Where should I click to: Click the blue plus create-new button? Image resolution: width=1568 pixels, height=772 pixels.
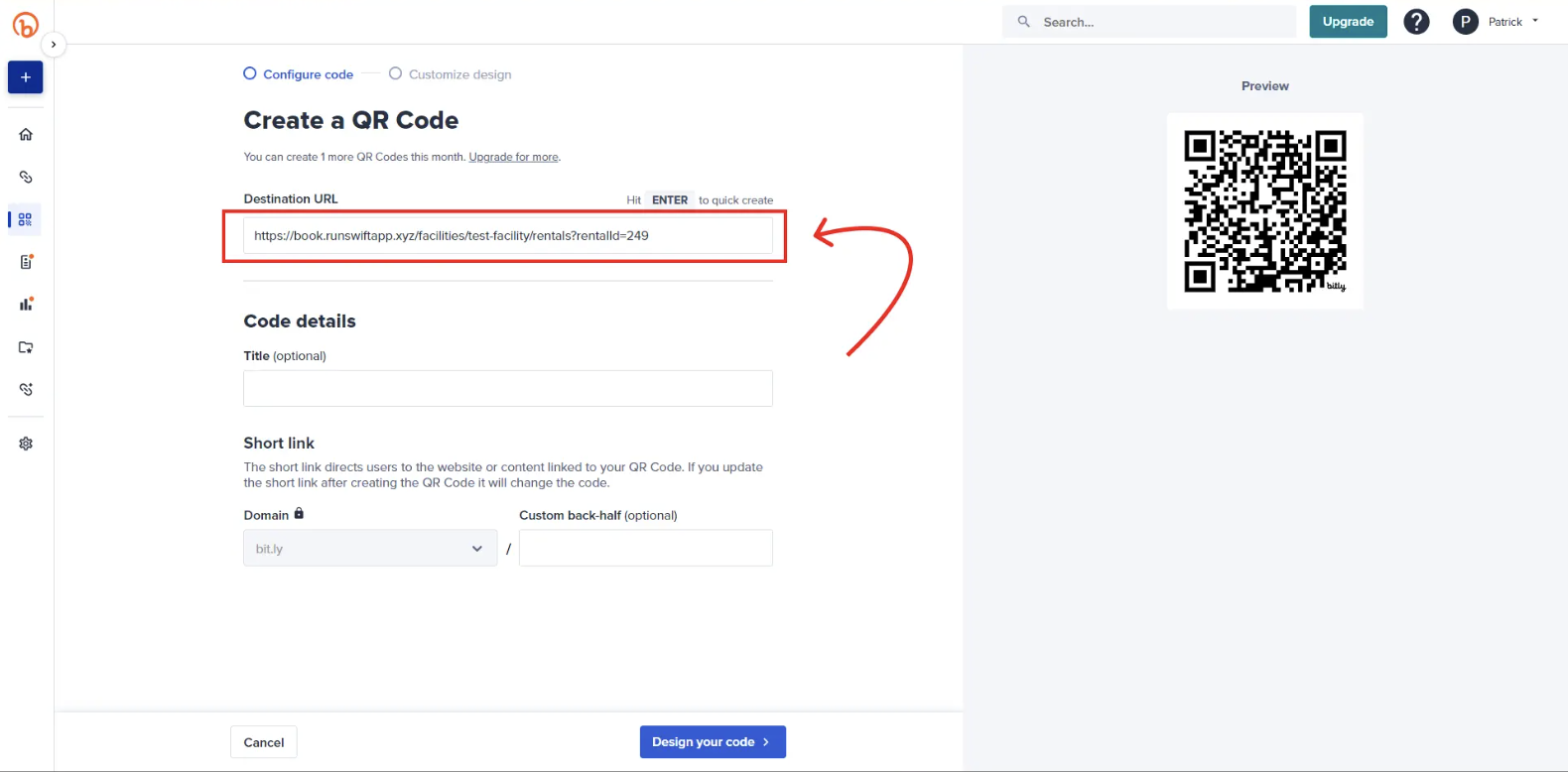point(26,77)
